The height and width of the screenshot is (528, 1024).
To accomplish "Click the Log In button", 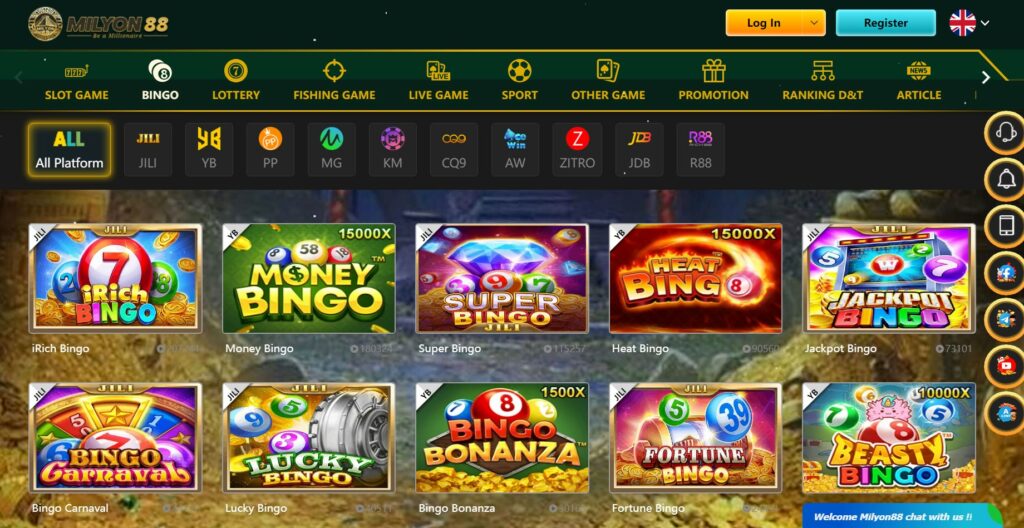I will [764, 23].
